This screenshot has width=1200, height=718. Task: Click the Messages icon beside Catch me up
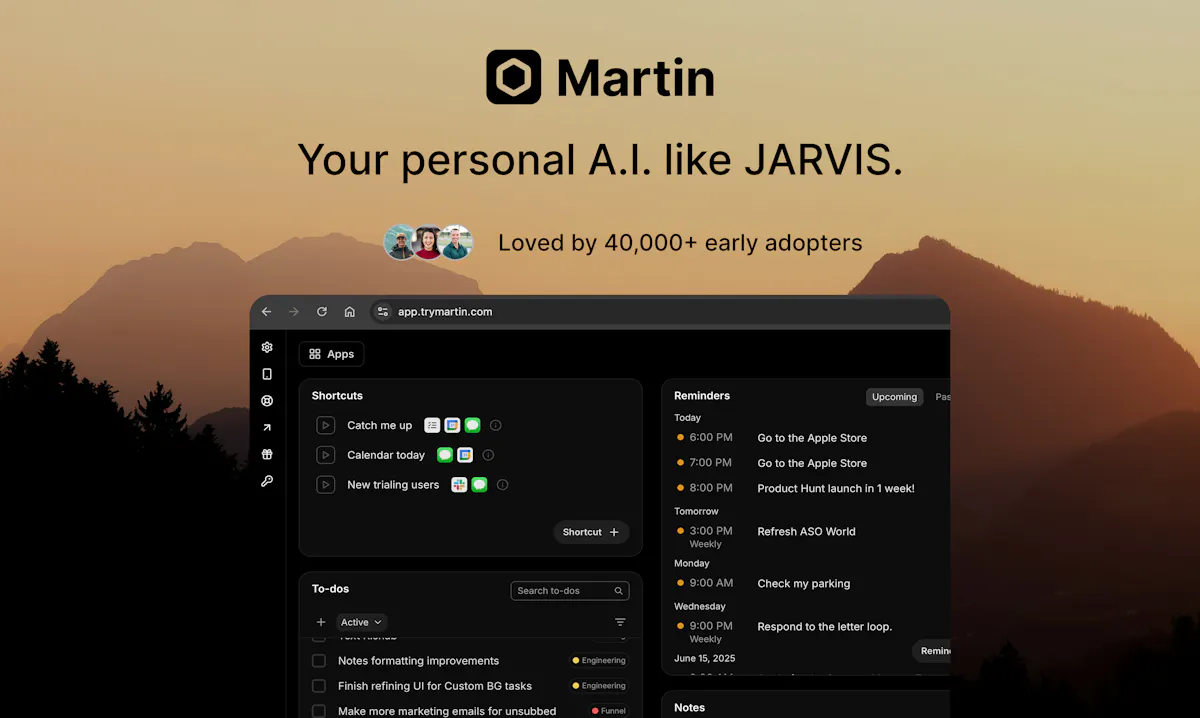click(472, 425)
